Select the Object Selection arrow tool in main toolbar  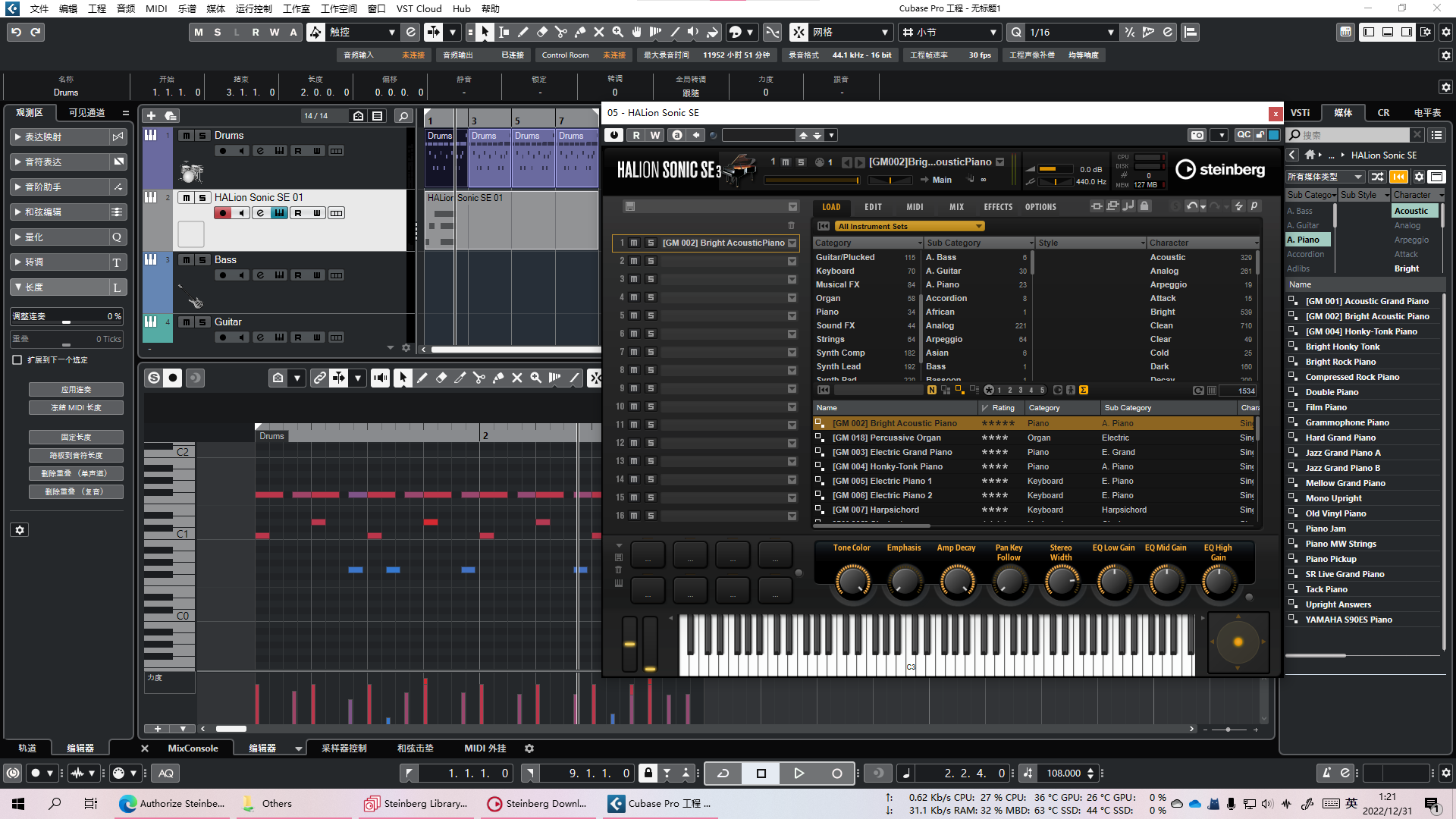pos(485,32)
